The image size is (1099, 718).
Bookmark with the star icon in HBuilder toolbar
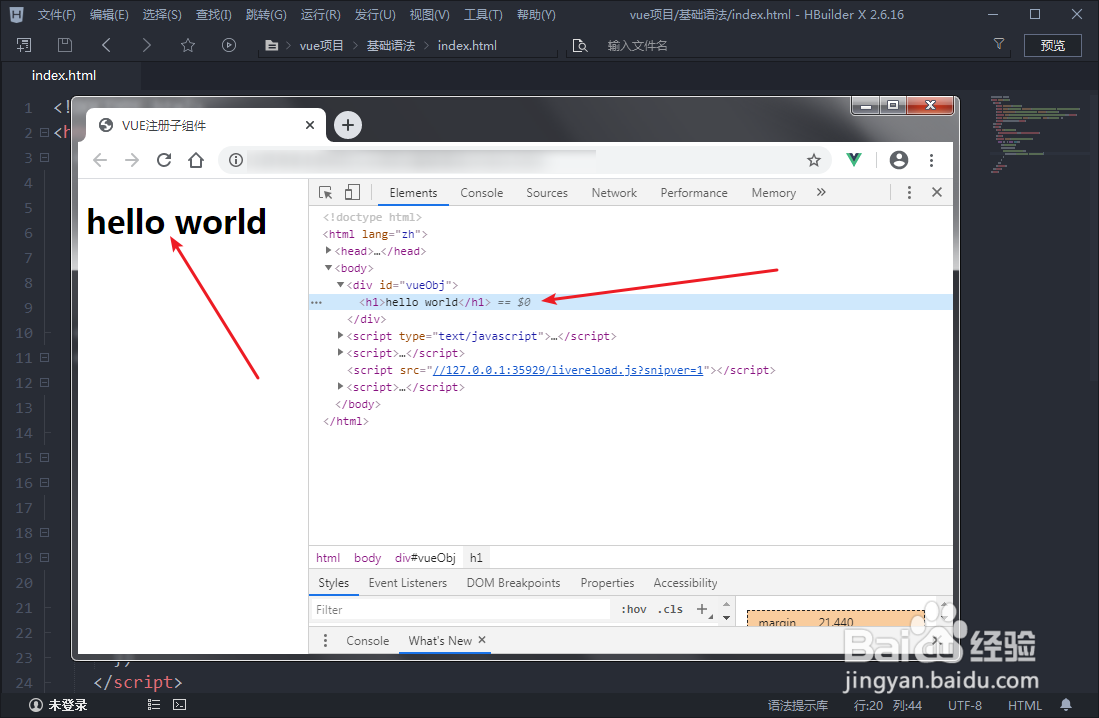(188, 45)
